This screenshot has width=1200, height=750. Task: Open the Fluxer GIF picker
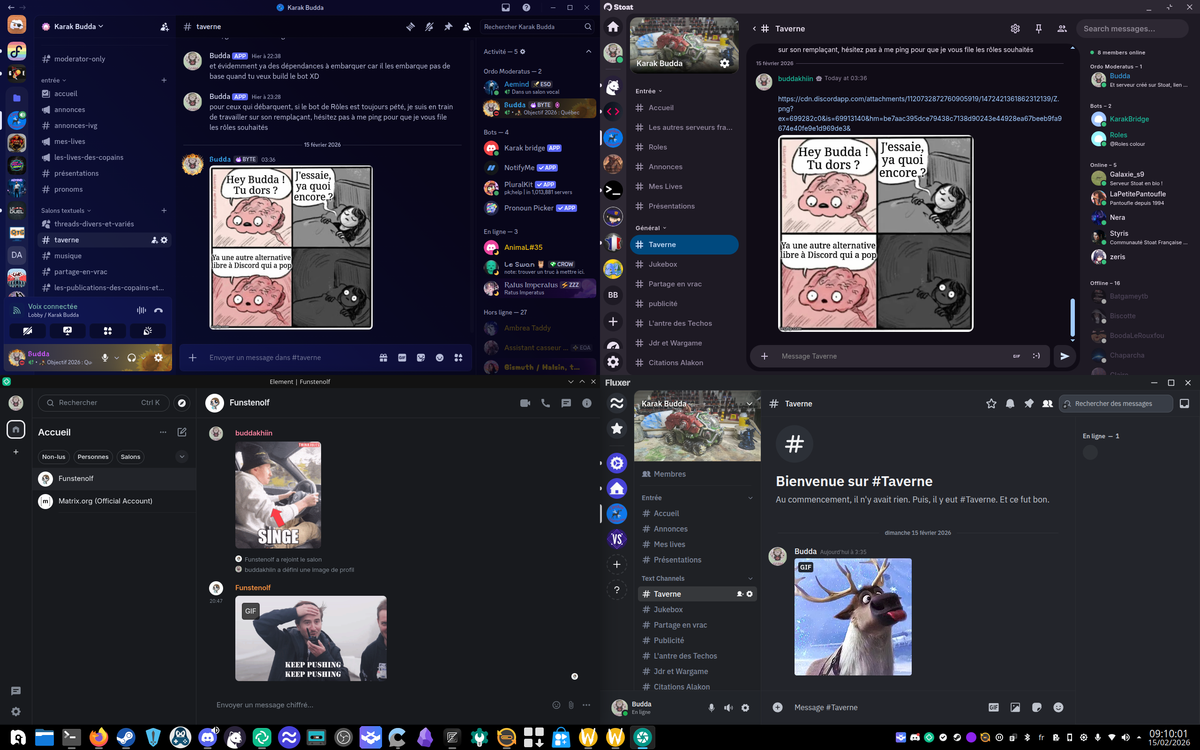click(x=993, y=707)
